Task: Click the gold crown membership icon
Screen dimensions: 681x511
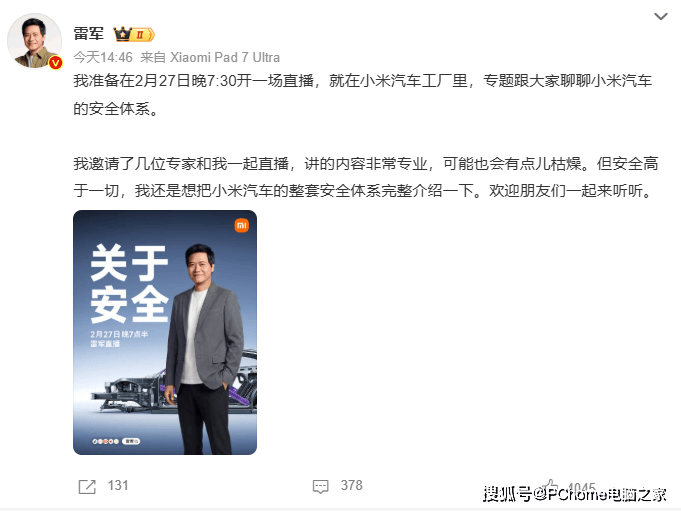Action: pos(122,34)
